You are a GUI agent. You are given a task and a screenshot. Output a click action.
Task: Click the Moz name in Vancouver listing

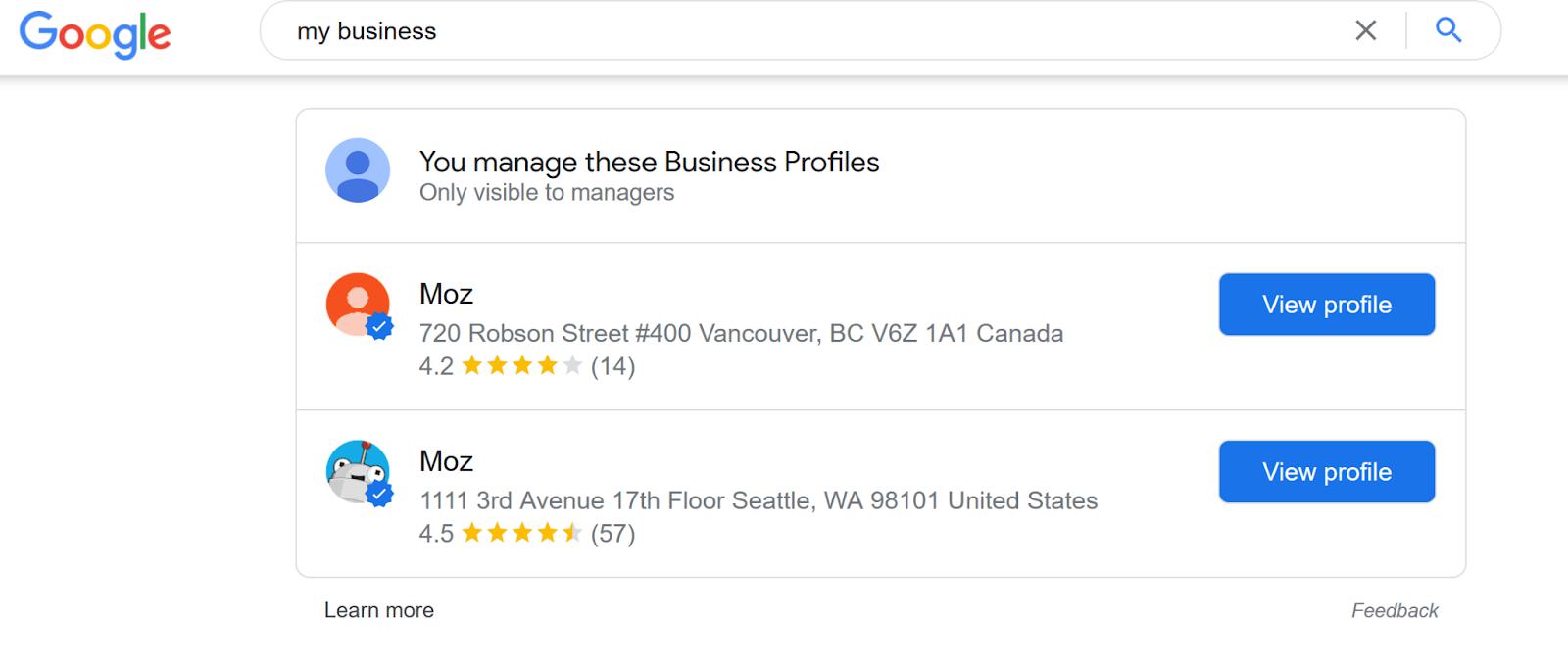point(446,294)
